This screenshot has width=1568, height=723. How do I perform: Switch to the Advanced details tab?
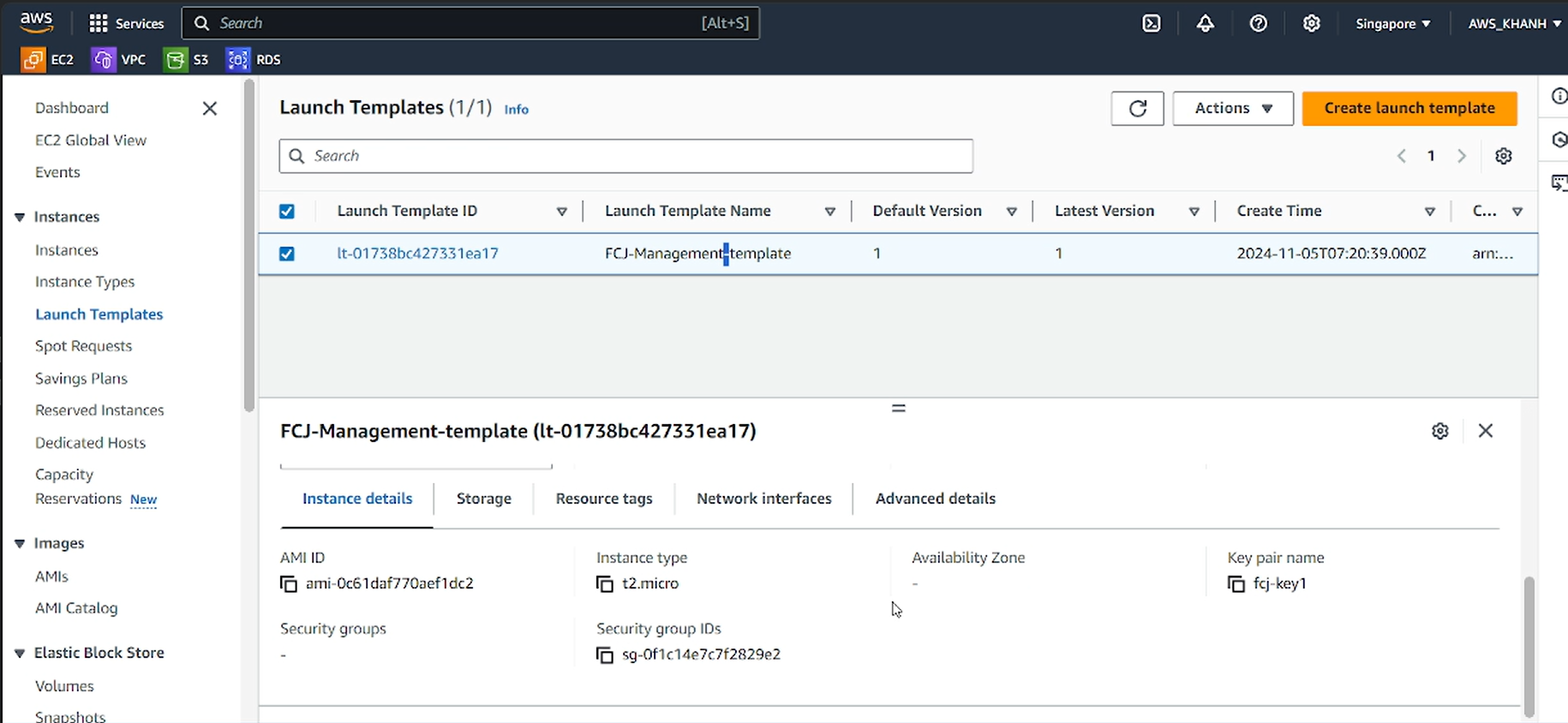coord(936,499)
